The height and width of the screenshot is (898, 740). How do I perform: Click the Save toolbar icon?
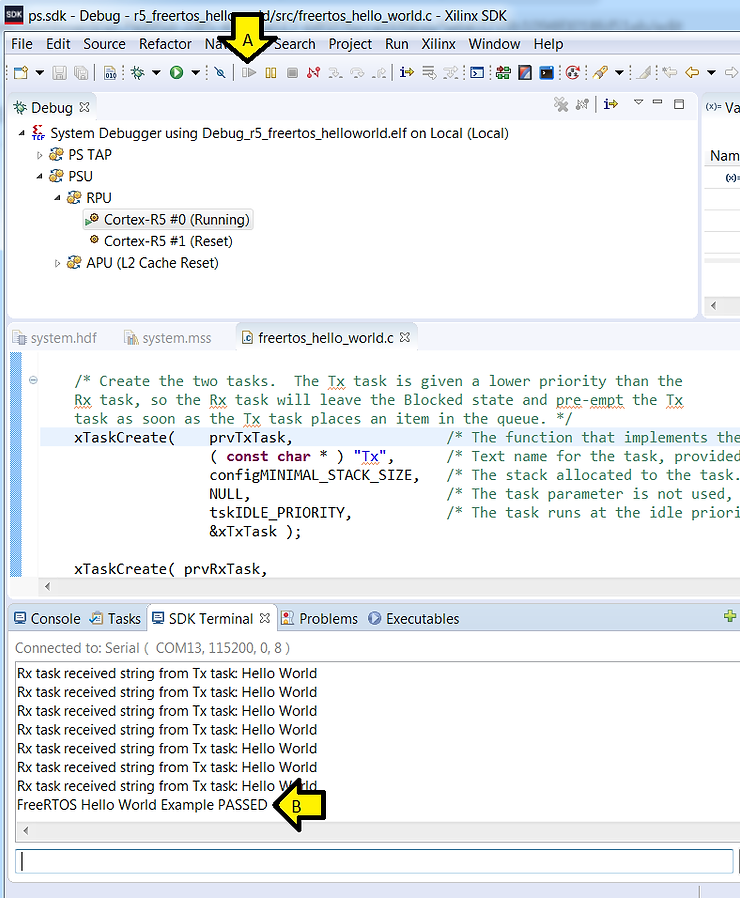click(x=60, y=73)
